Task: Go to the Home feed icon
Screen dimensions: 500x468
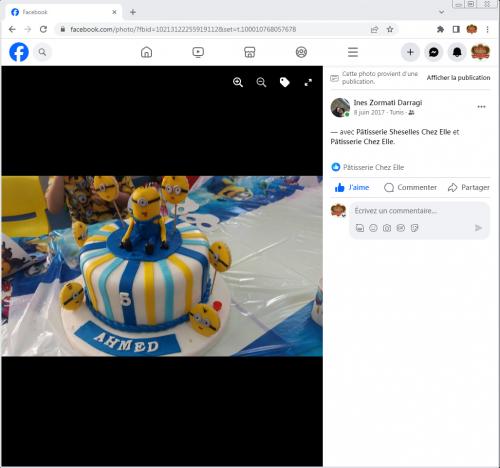Action: [x=146, y=52]
